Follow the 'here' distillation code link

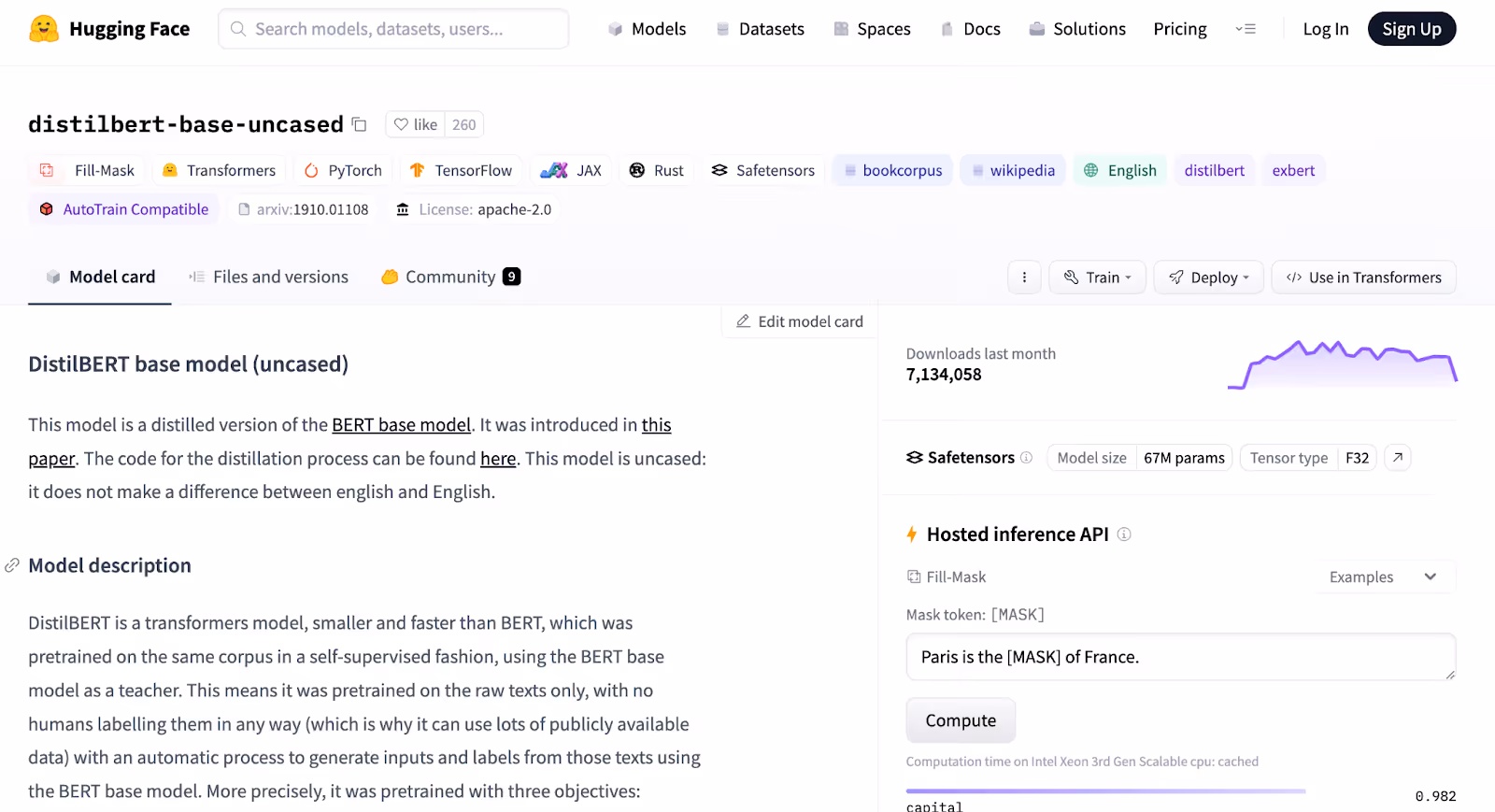point(498,459)
